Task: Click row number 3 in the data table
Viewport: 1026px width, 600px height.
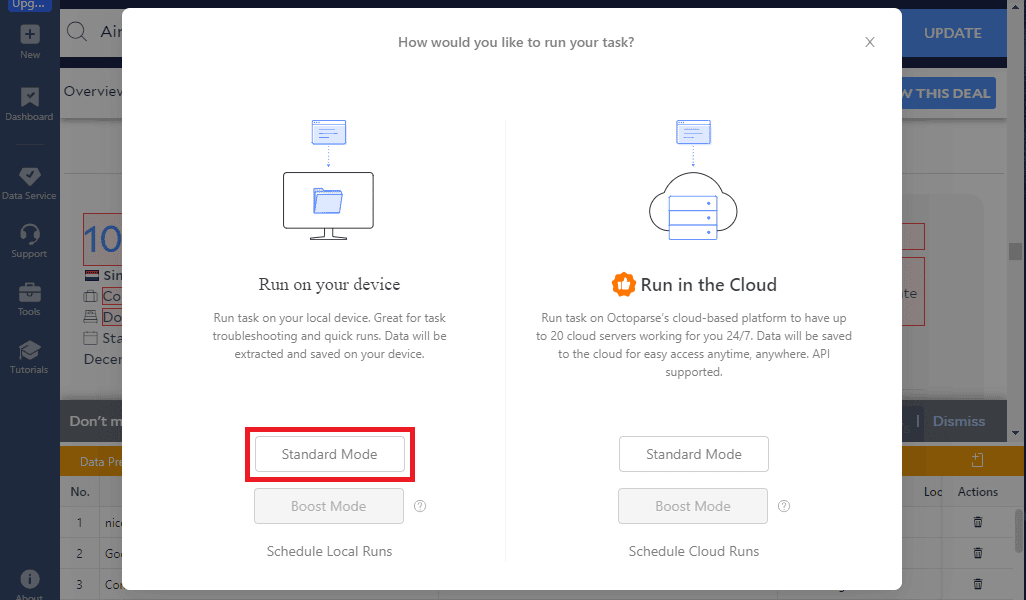Action: pos(80,584)
